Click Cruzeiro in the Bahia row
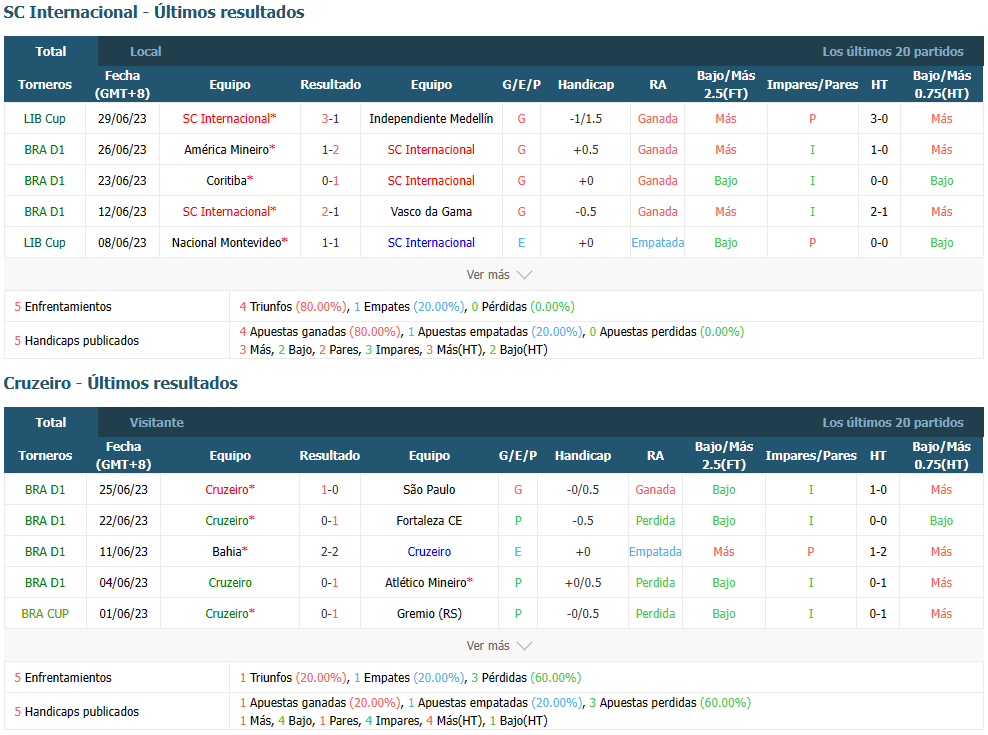988x735 pixels. 429,552
